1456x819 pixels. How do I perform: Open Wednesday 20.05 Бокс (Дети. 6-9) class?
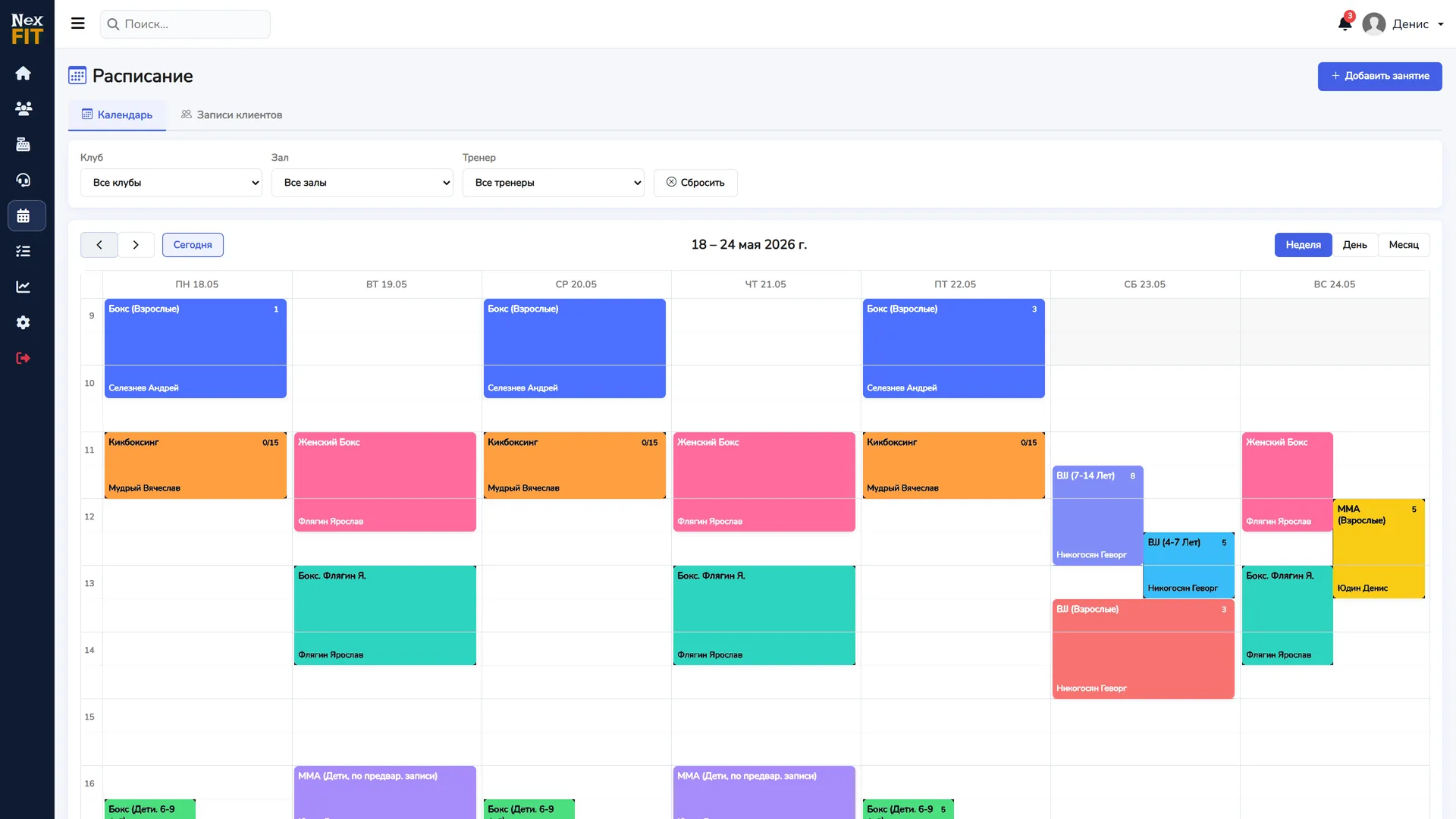point(529,809)
